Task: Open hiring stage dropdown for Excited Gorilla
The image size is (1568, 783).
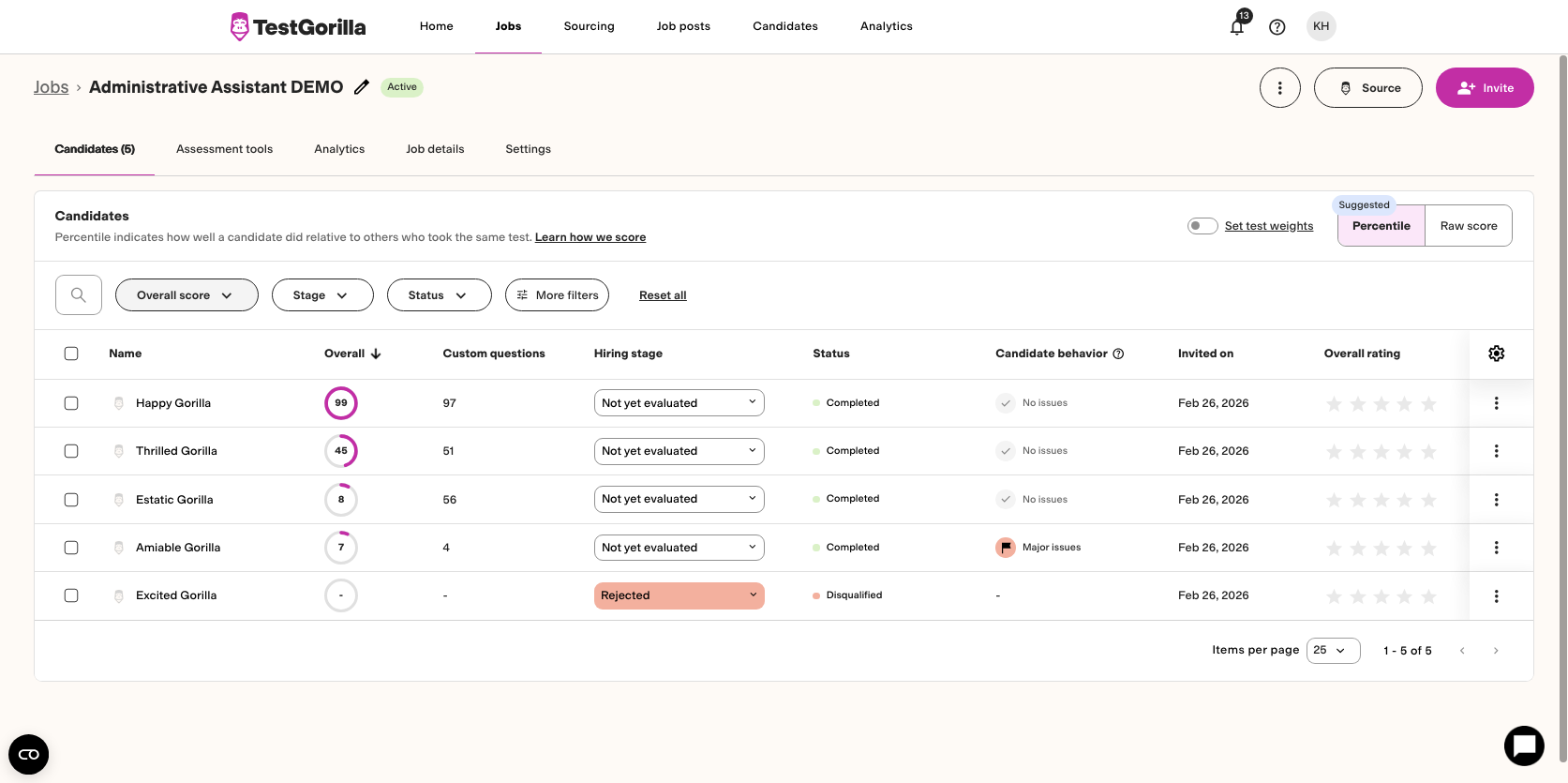Action: coord(679,595)
